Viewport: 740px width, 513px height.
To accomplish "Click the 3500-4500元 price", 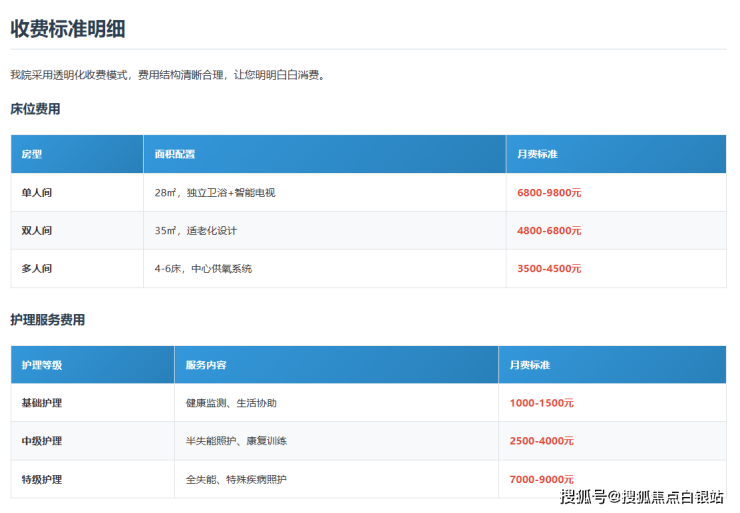I will [x=549, y=269].
